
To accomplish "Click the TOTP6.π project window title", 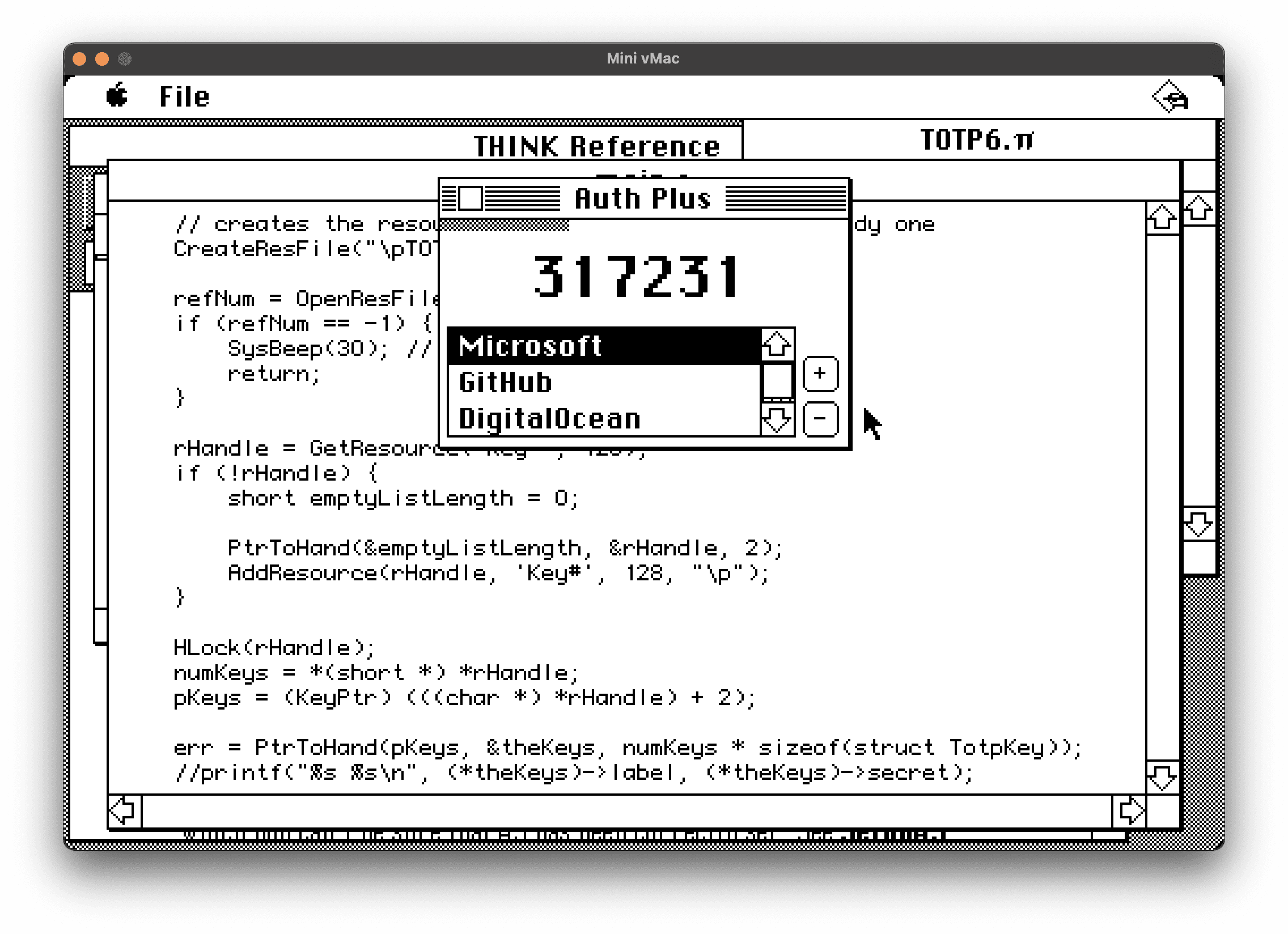I will coord(978,139).
